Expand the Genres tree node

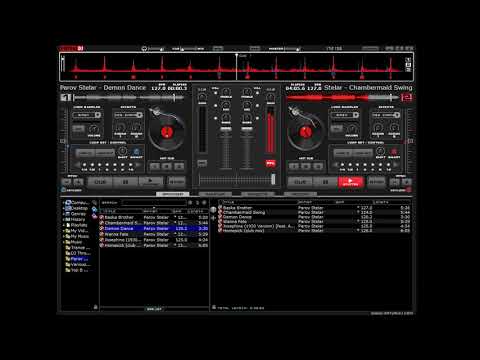coord(63,214)
